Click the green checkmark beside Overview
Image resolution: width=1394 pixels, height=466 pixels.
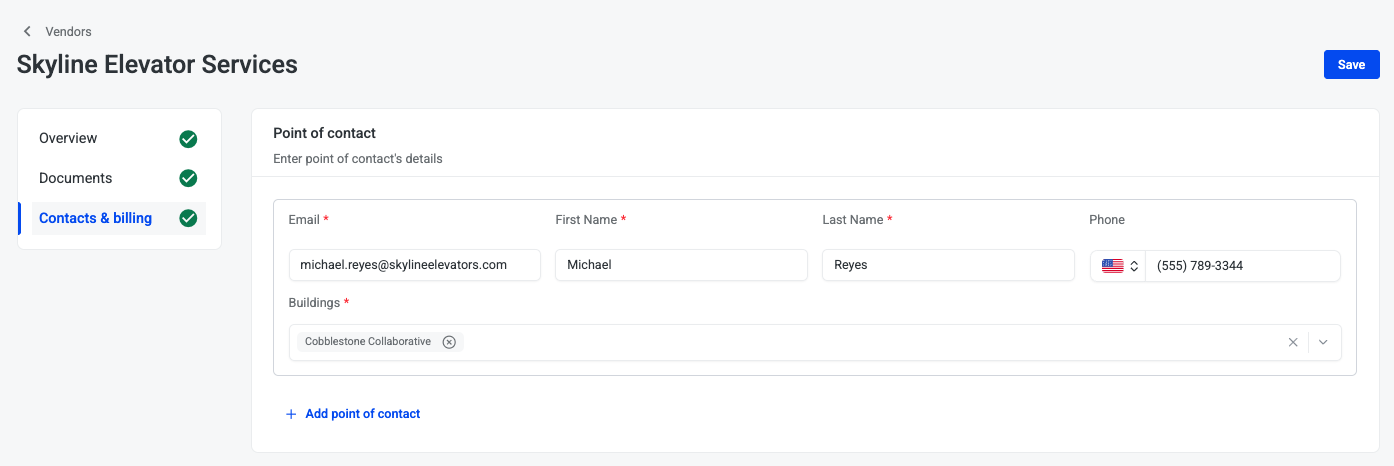pyautogui.click(x=188, y=139)
